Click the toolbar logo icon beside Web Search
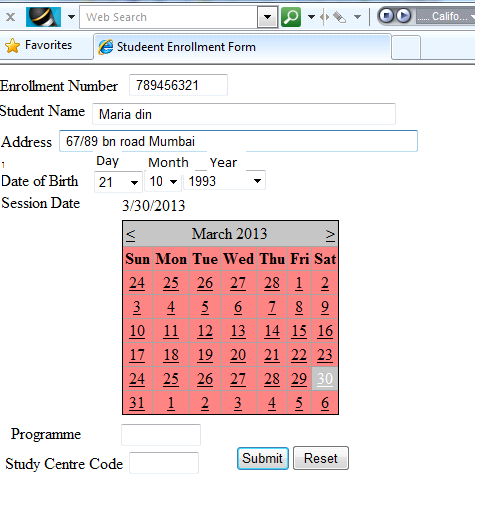Image resolution: width=480 pixels, height=523 pixels. click(x=43, y=17)
